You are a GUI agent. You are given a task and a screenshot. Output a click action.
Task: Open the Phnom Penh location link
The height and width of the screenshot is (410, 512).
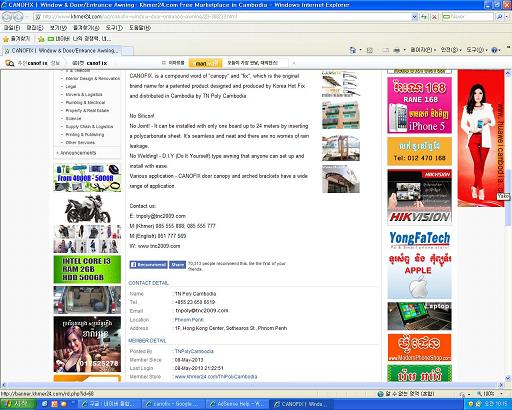(189, 320)
